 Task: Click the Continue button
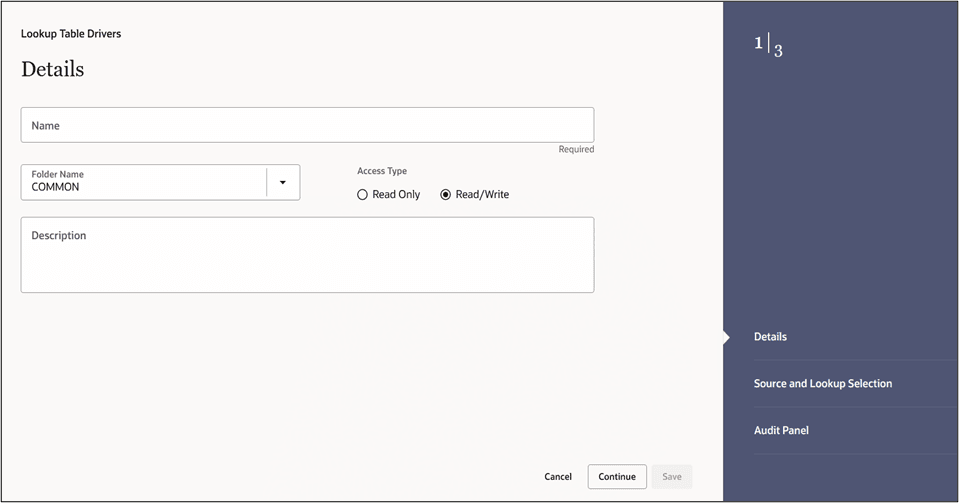(617, 477)
